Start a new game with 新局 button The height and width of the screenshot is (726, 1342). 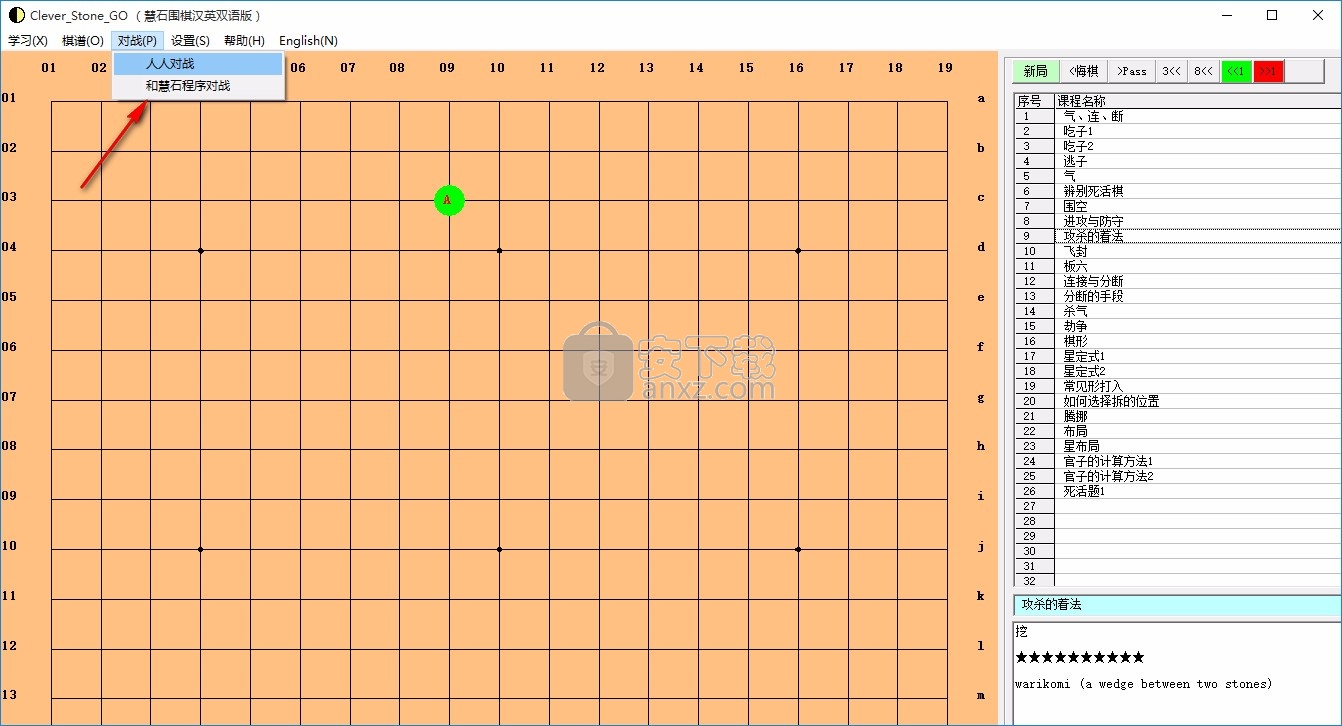pyautogui.click(x=1036, y=71)
